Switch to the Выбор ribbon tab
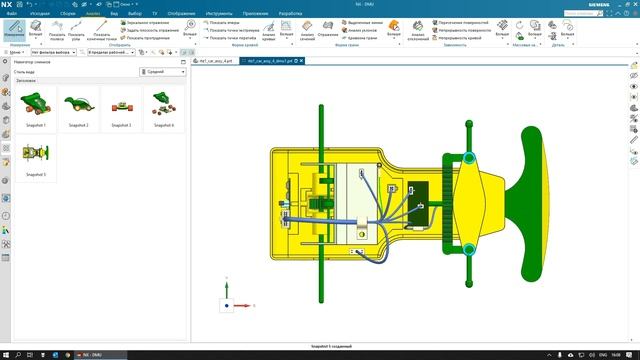This screenshot has width=640, height=360. [x=135, y=13]
